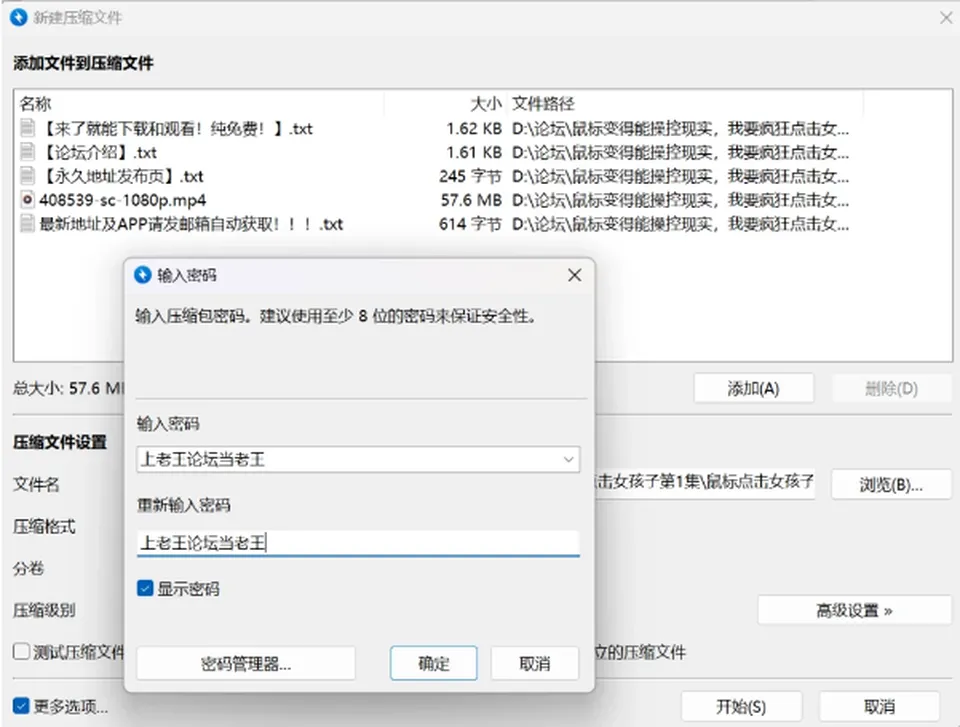The image size is (960, 727).
Task: Click text file icon beside 最新地址及APP请发邮箱自动获取 file
Action: pos(27,224)
